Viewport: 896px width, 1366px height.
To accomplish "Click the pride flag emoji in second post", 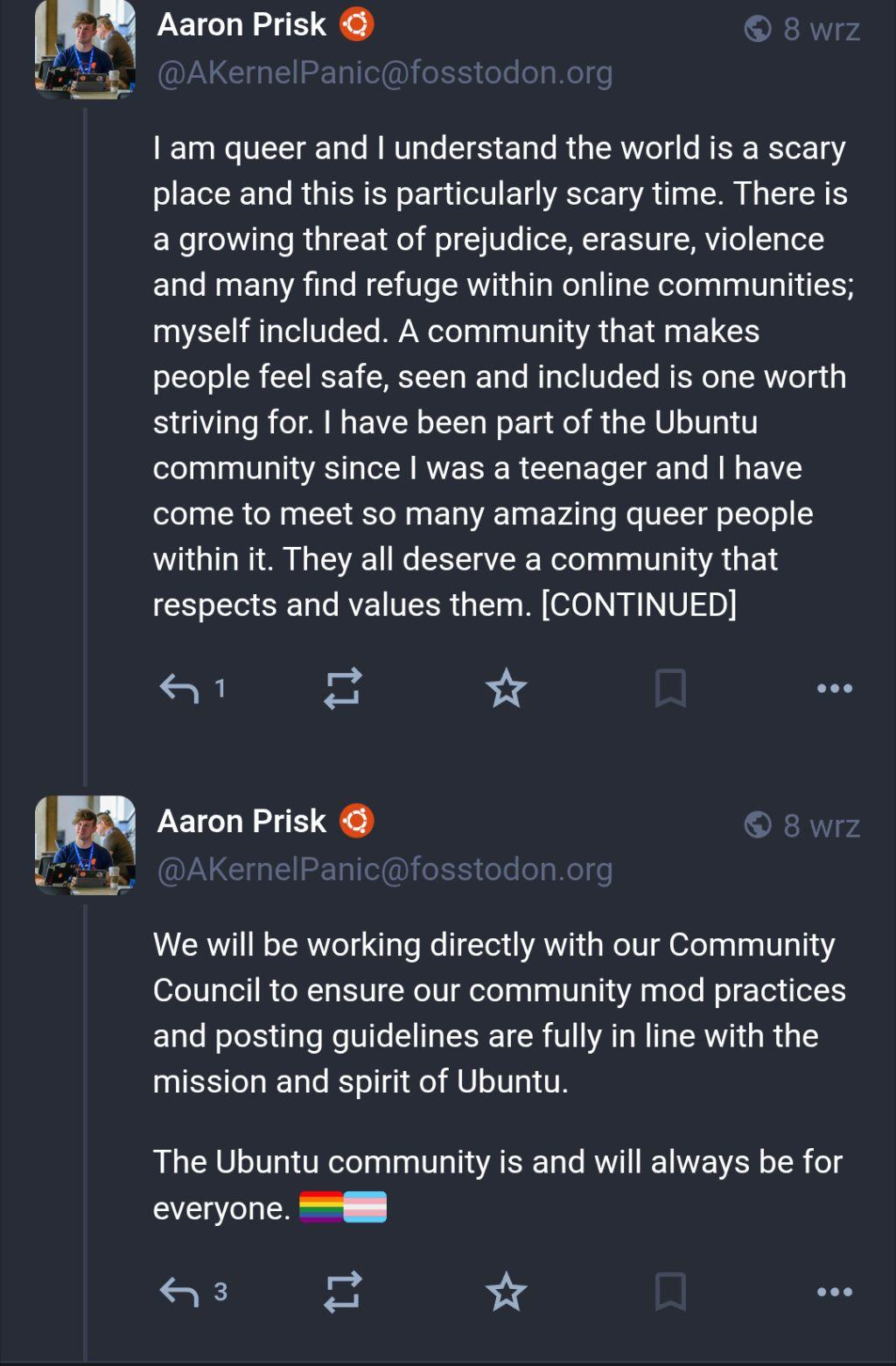I will click(x=321, y=1208).
